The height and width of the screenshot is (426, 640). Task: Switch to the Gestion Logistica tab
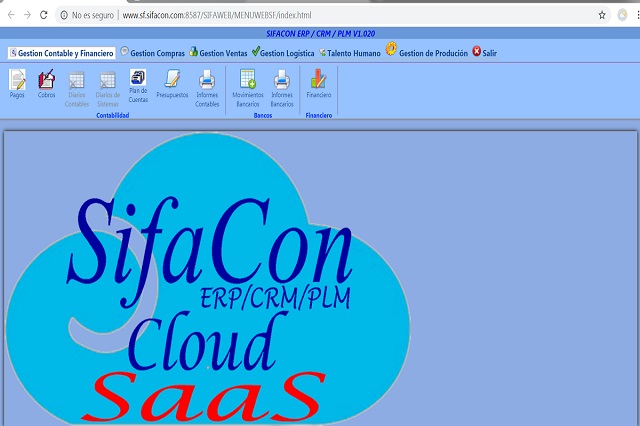283,53
